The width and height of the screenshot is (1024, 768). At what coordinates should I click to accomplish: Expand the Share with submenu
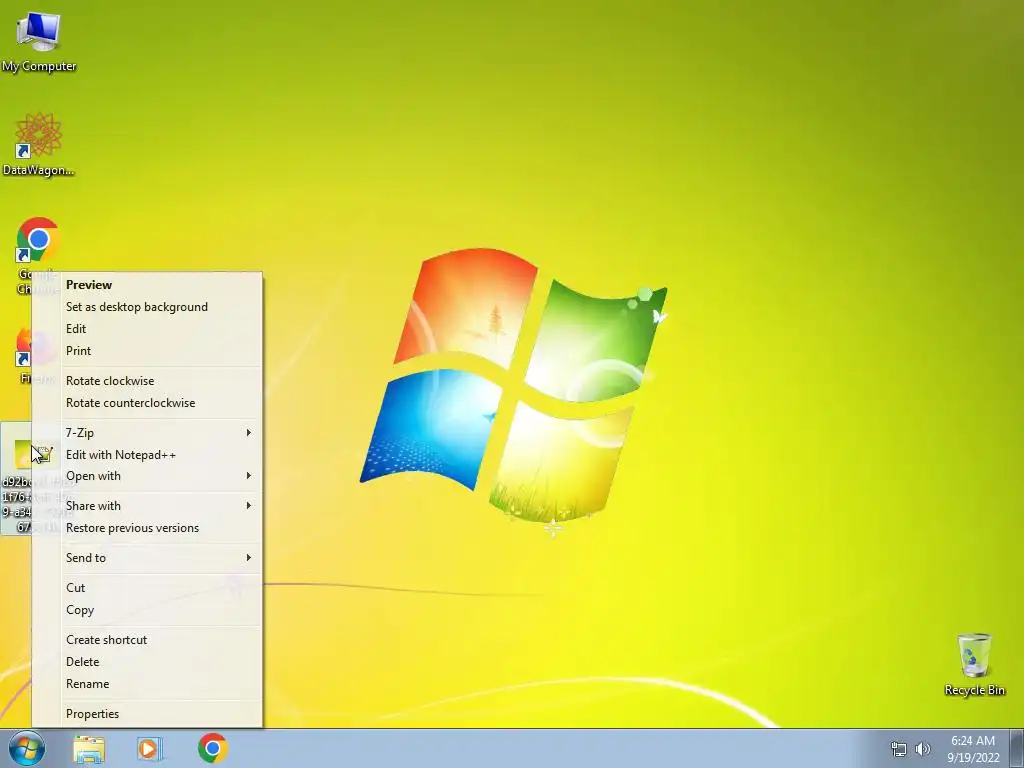147,505
